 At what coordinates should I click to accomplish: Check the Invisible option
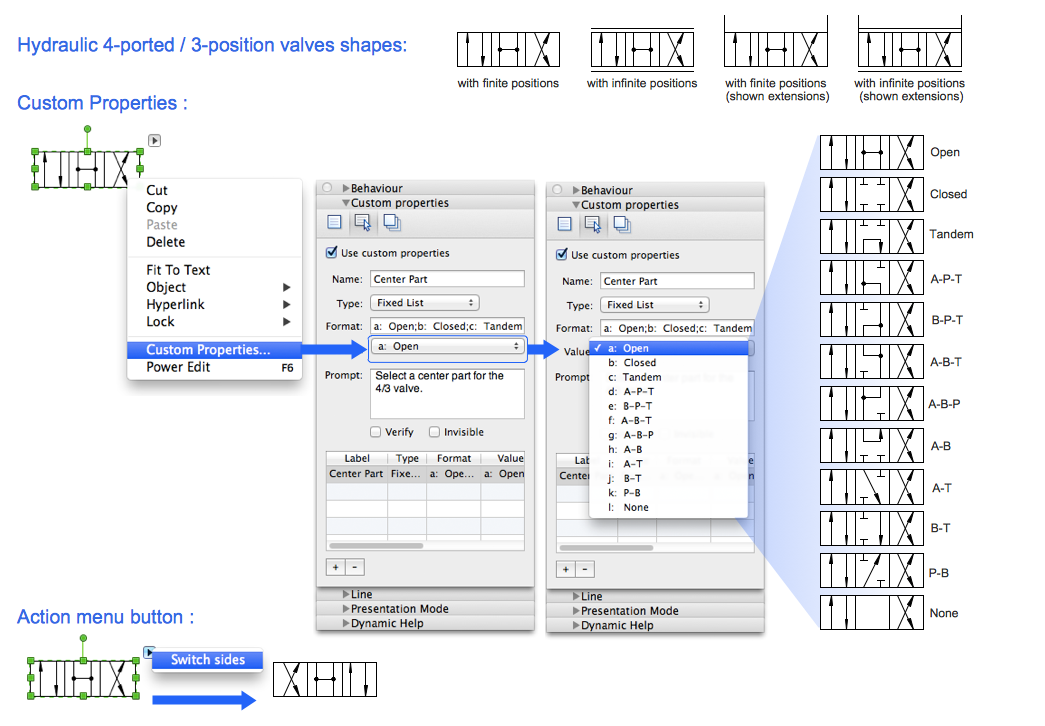click(x=435, y=432)
